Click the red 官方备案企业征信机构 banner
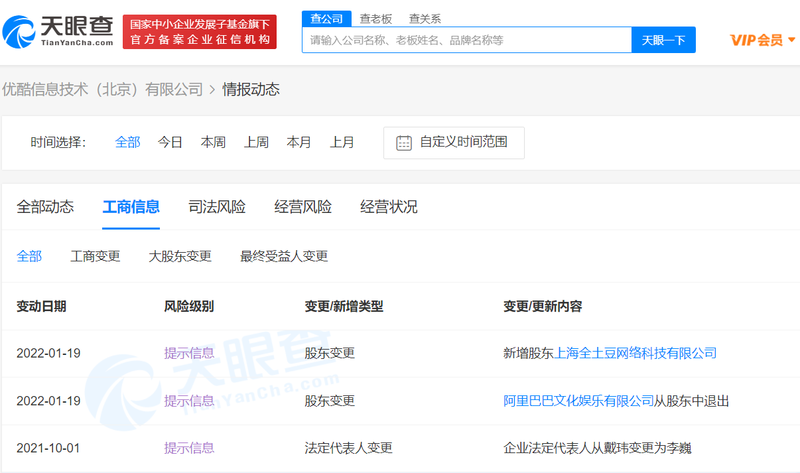The width and height of the screenshot is (800, 473). [199, 32]
